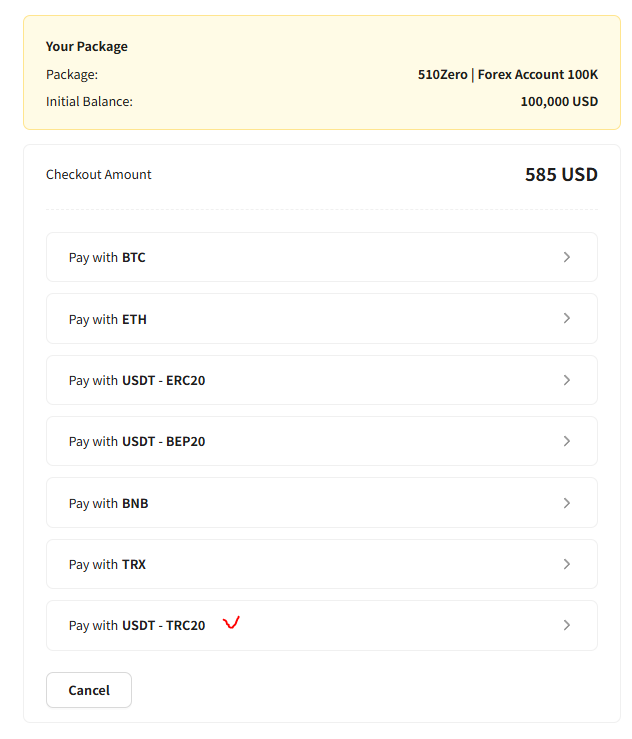Click the arrow beside USDT - BEP20
Screen dimensions: 632x739
click(567, 441)
